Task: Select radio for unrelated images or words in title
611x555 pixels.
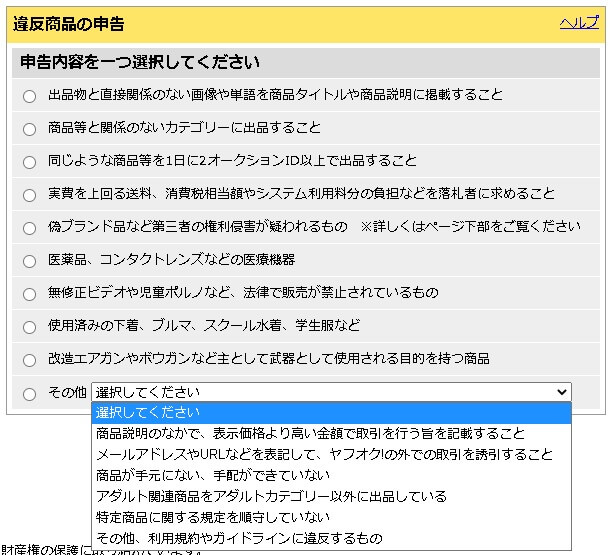Action: pos(29,96)
